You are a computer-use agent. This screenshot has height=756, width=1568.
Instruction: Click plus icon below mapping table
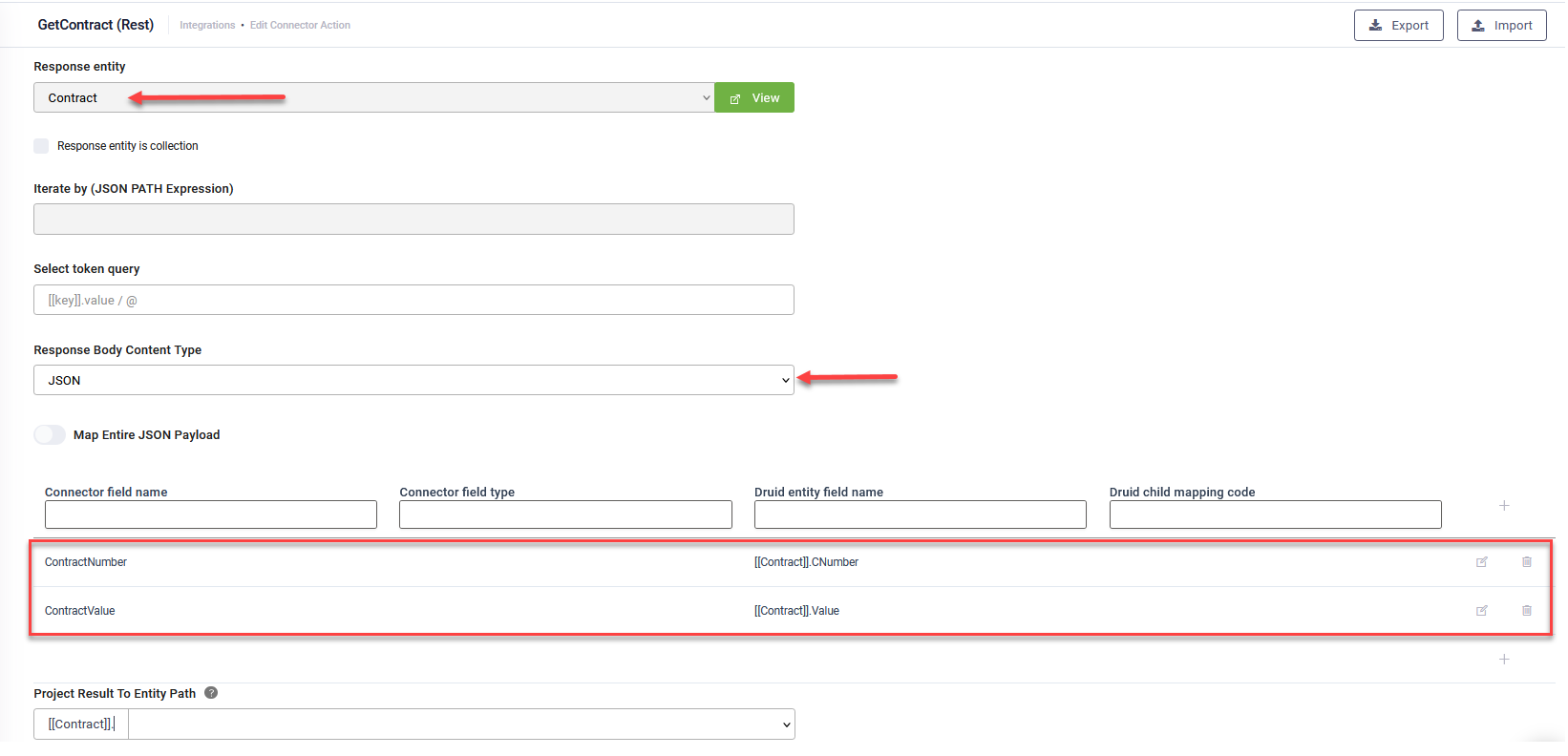1504,659
